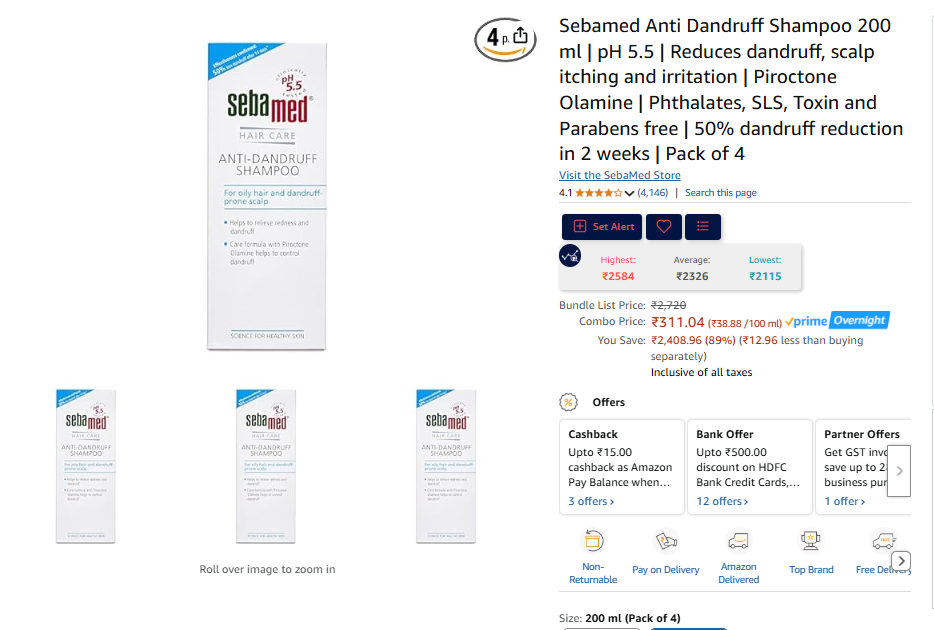This screenshot has height=630, width=934.
Task: Click the Amazon Delivered truck icon
Action: click(x=739, y=541)
